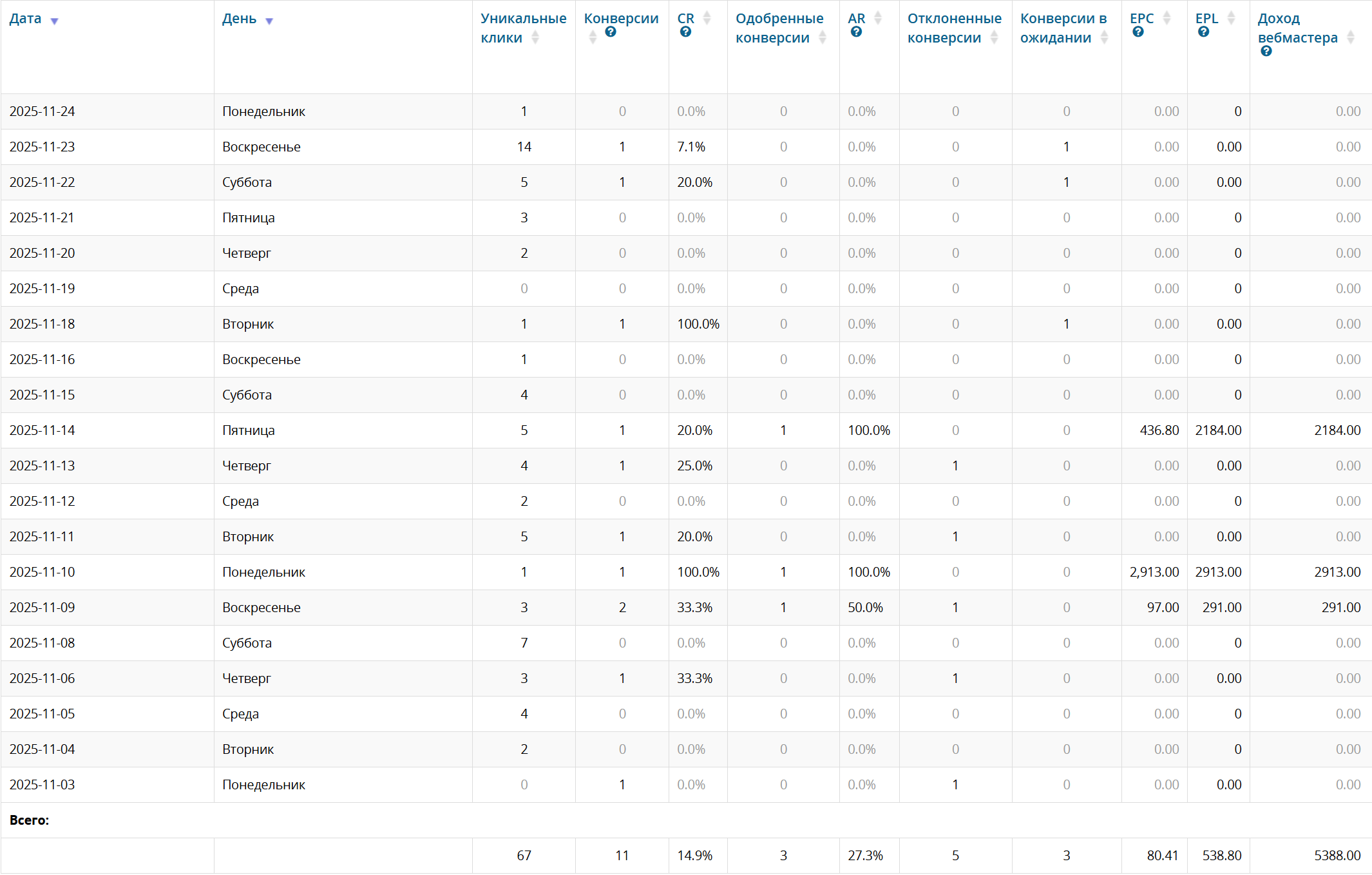Click the Отклоненные конверсии column header
The image size is (1372, 875).
coord(953,28)
